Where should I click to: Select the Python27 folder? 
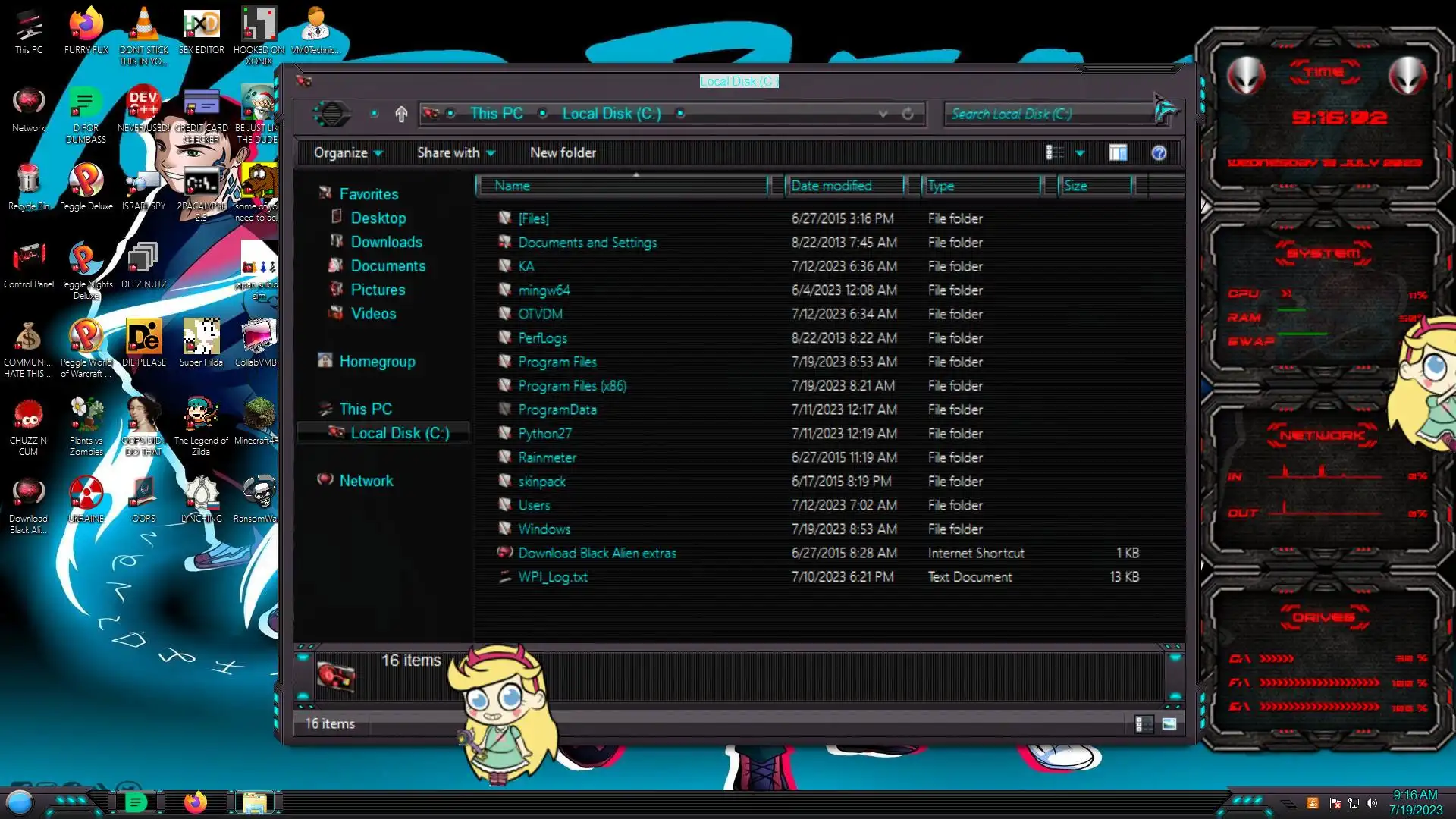[x=544, y=434]
